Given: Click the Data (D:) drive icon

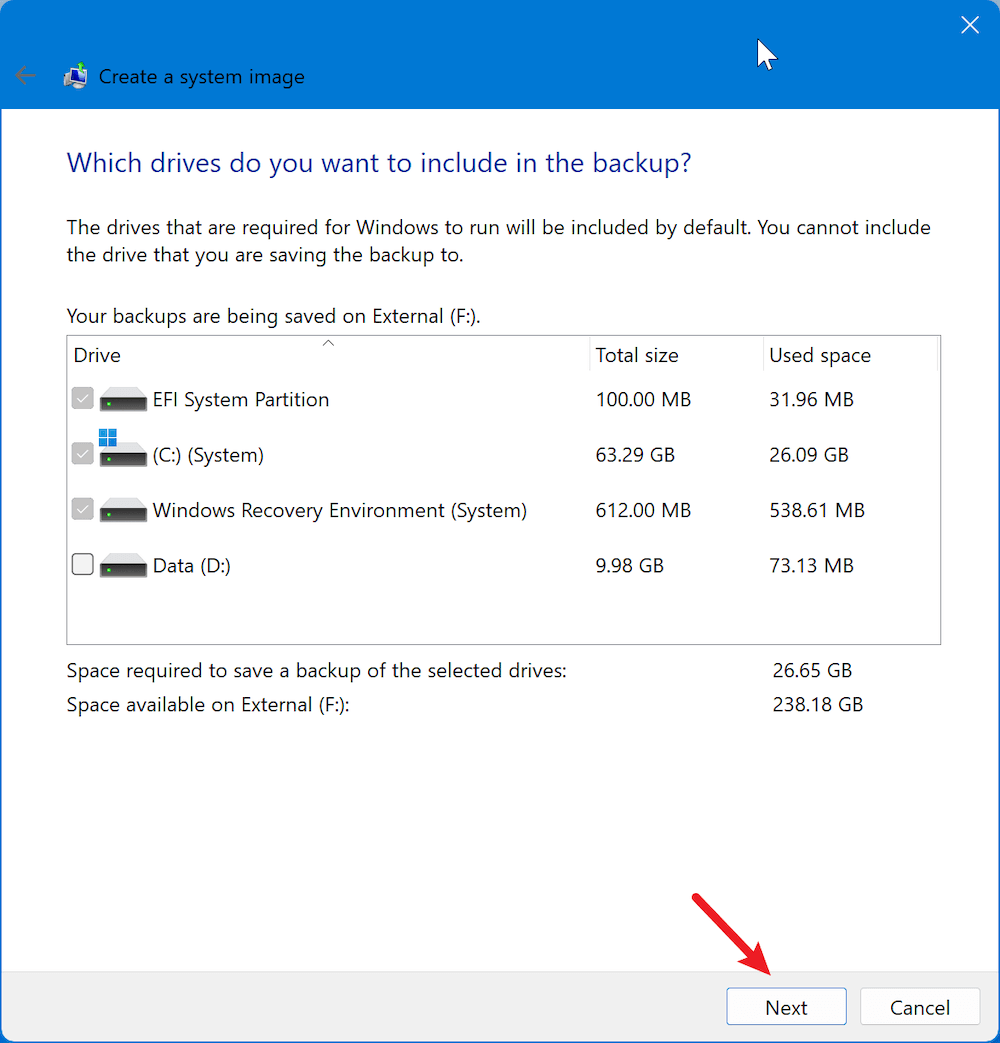Looking at the screenshot, I should (122, 565).
